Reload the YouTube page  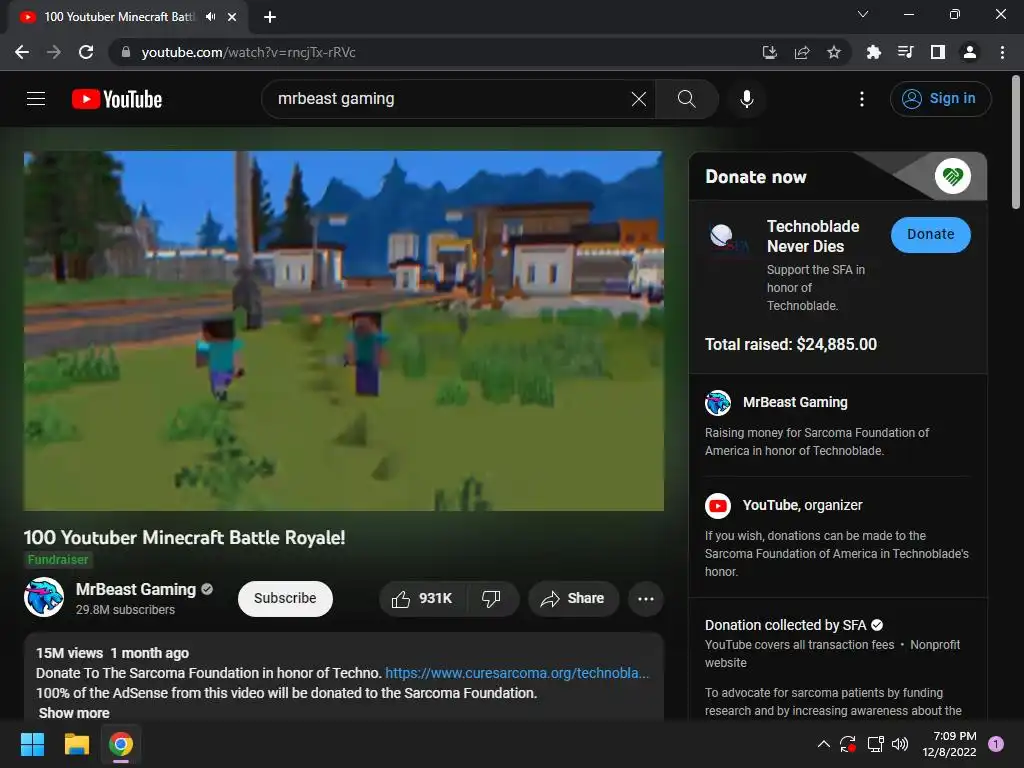[86, 52]
